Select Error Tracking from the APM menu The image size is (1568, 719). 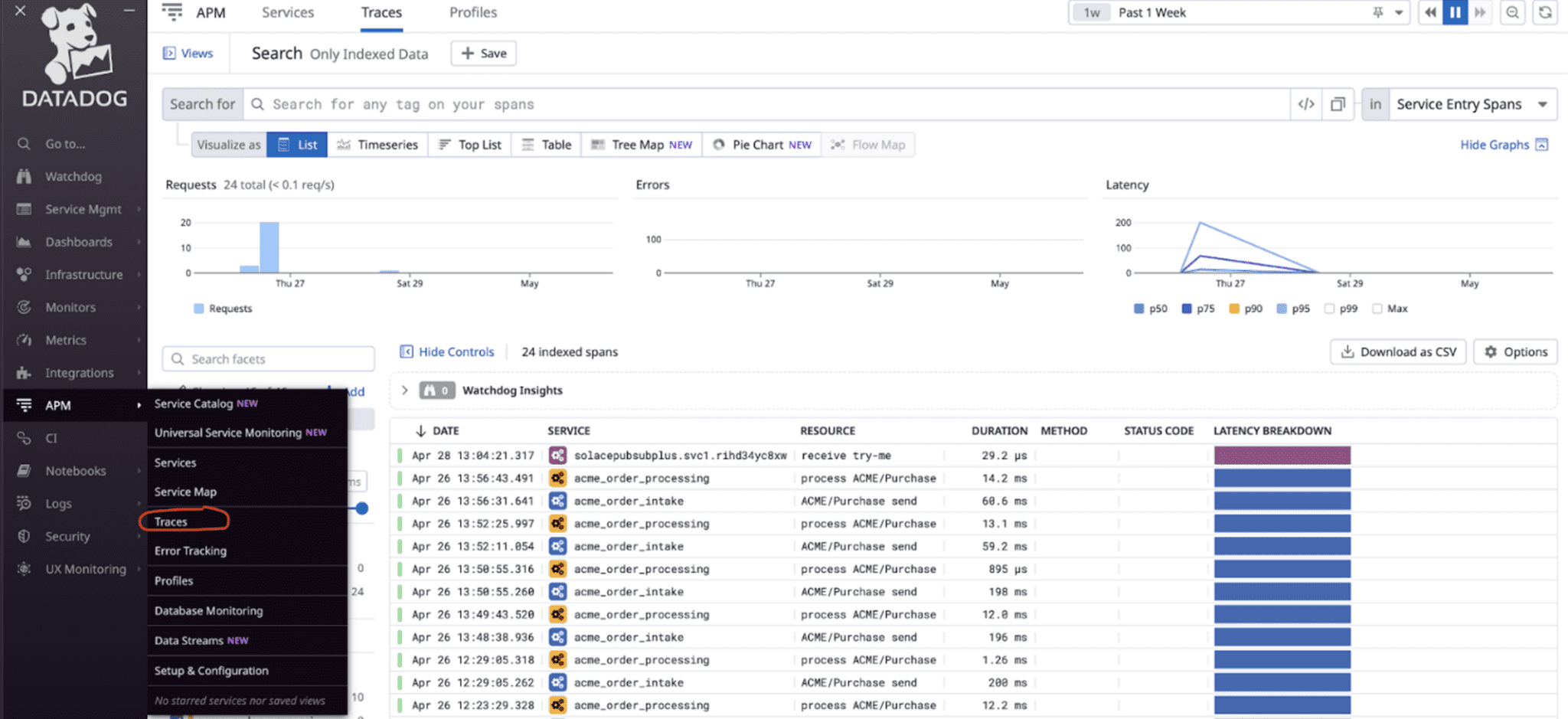pos(190,551)
